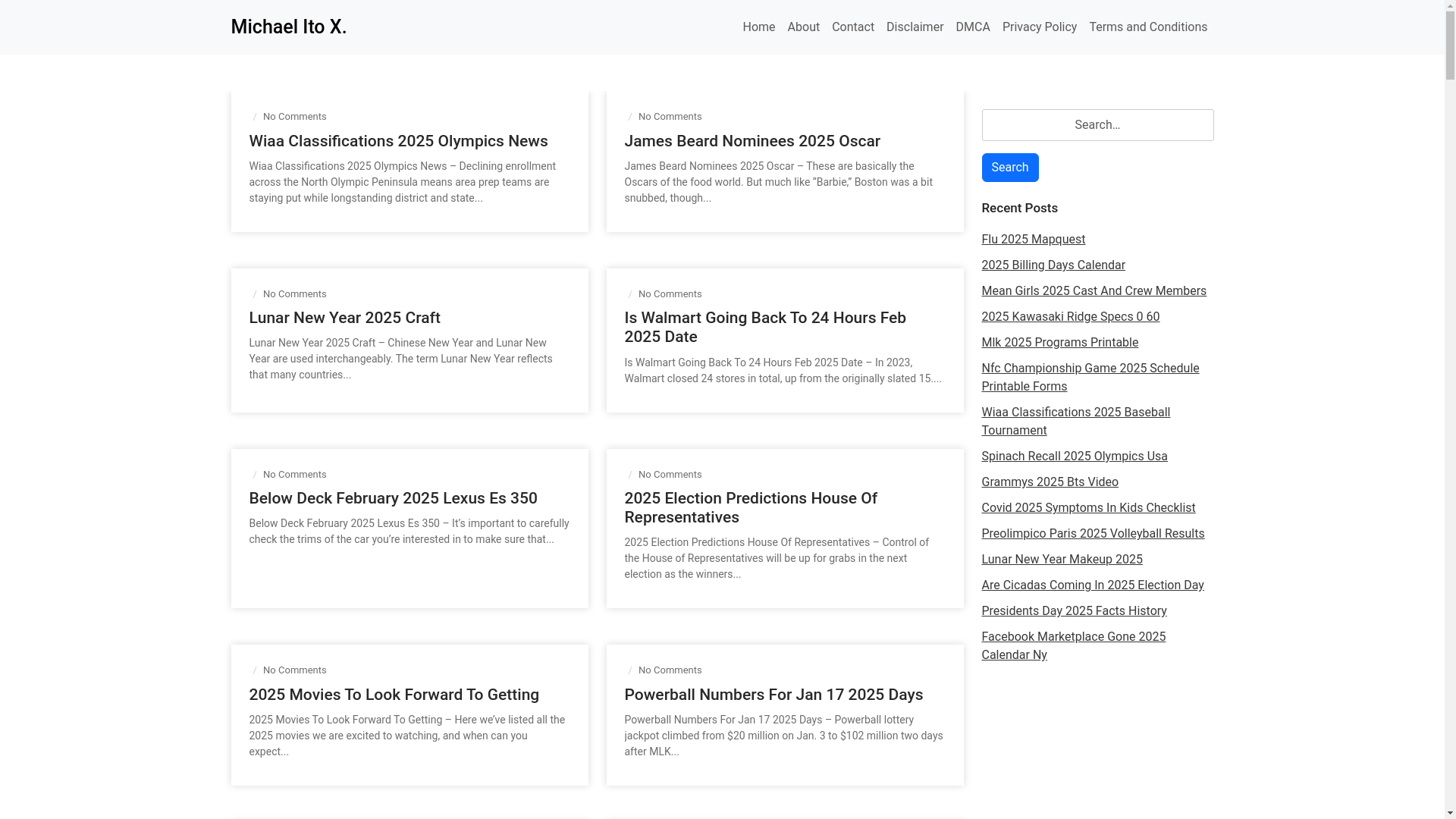Viewport: 1456px width, 819px height.
Task: Open the Disclaimer page
Action: (x=915, y=27)
